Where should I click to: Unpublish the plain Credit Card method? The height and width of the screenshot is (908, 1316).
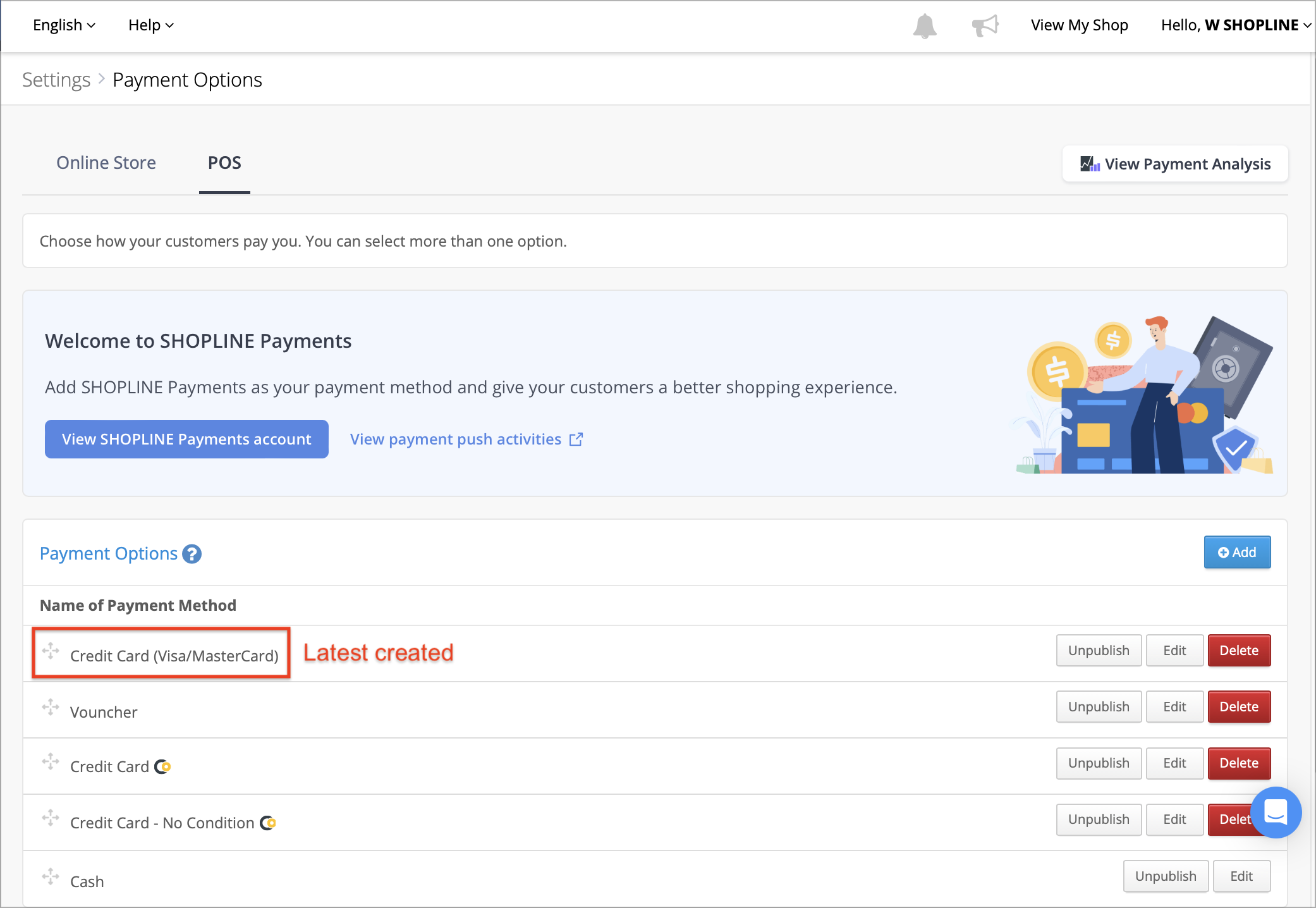[1099, 763]
